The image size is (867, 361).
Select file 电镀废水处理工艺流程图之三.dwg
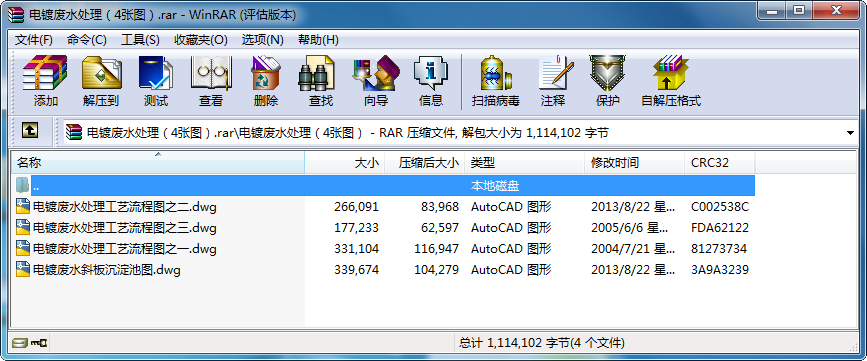pos(124,228)
